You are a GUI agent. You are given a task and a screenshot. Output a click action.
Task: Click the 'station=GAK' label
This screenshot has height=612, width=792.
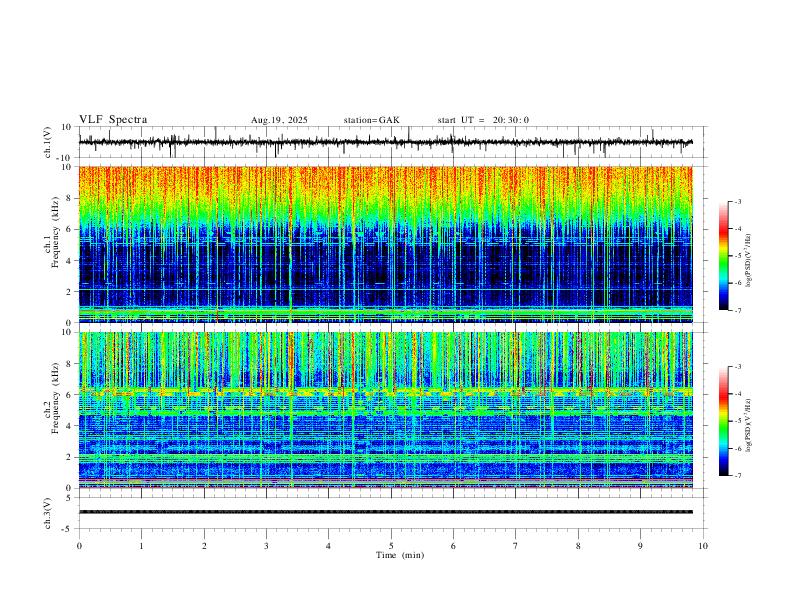point(371,120)
